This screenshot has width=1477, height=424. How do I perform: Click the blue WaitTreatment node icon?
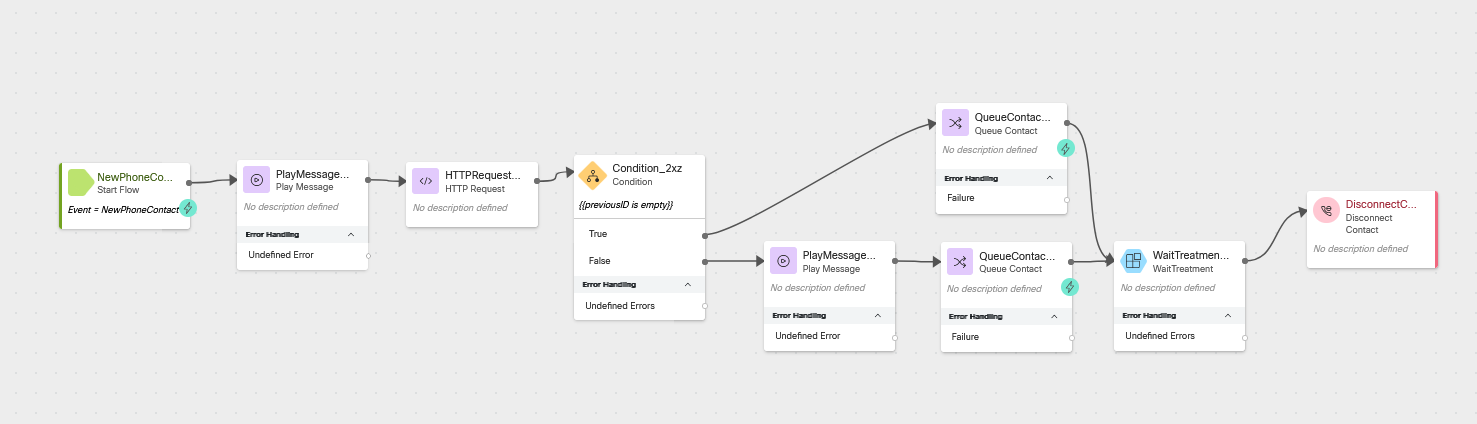[x=1133, y=261]
